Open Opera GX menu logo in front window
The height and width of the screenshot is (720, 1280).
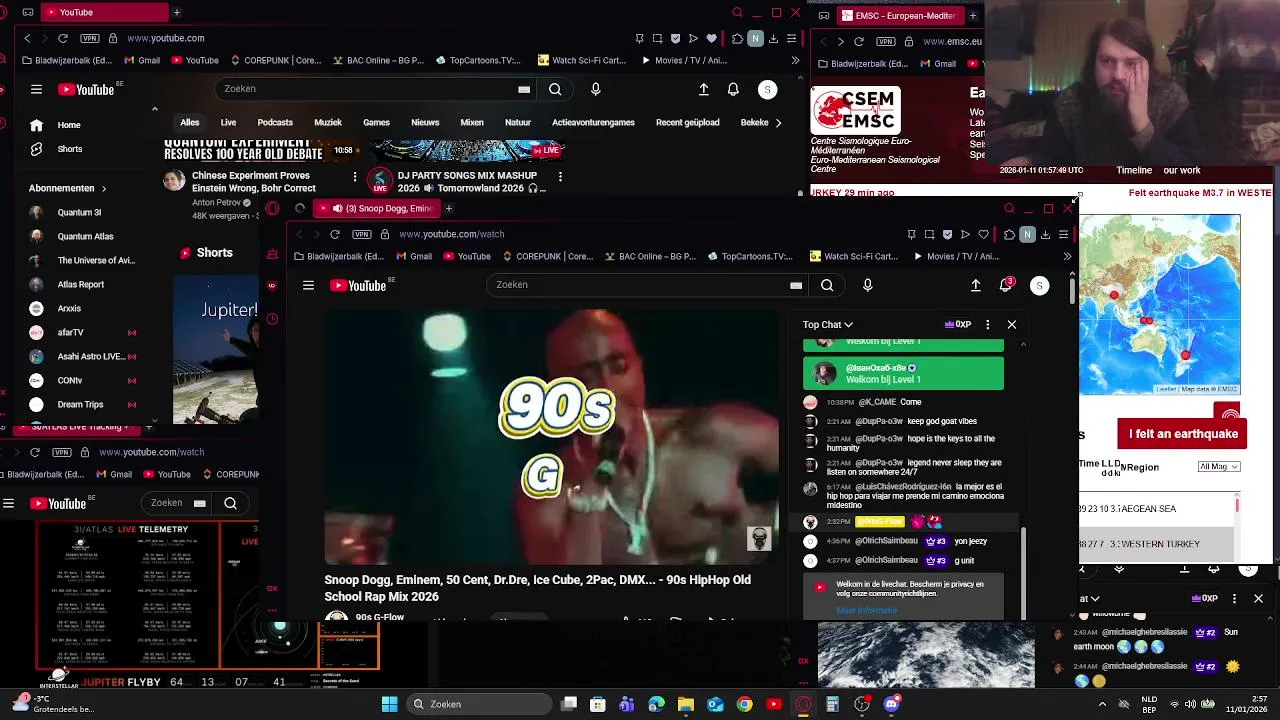pos(272,208)
